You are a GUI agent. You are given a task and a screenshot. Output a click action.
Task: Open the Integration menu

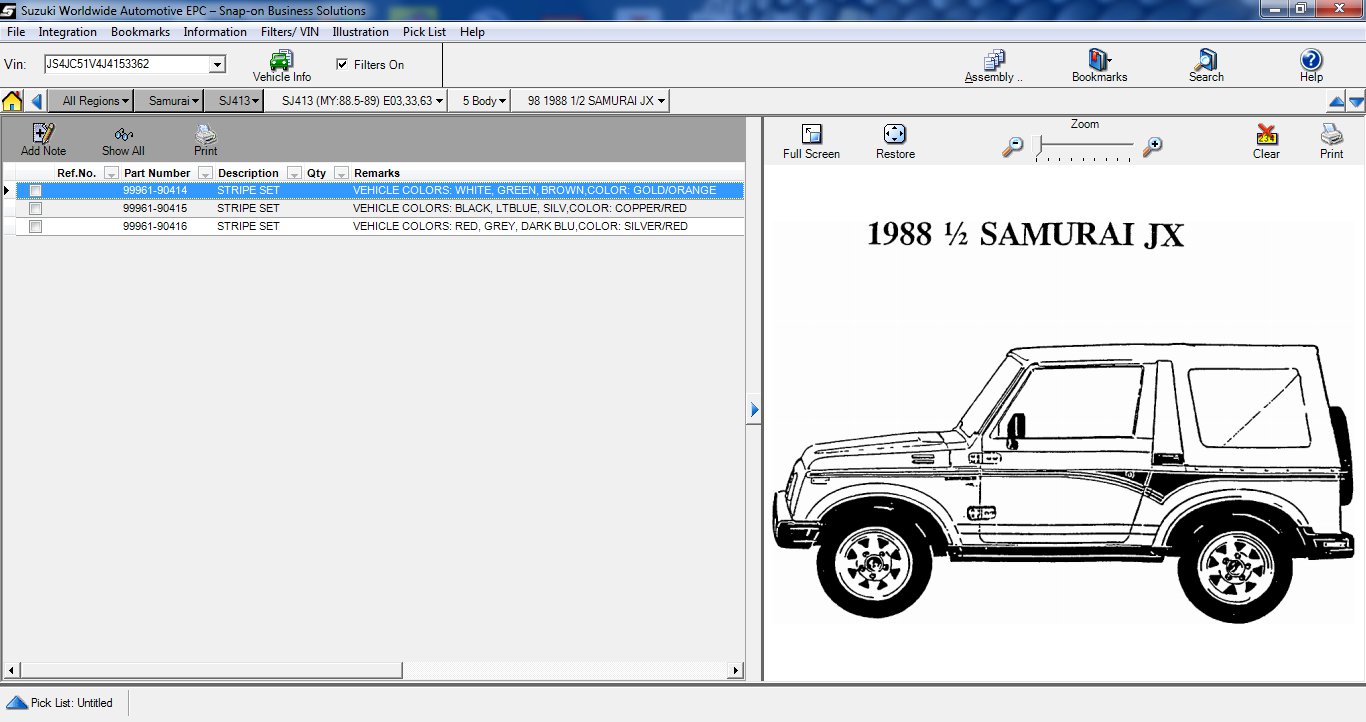(x=68, y=32)
